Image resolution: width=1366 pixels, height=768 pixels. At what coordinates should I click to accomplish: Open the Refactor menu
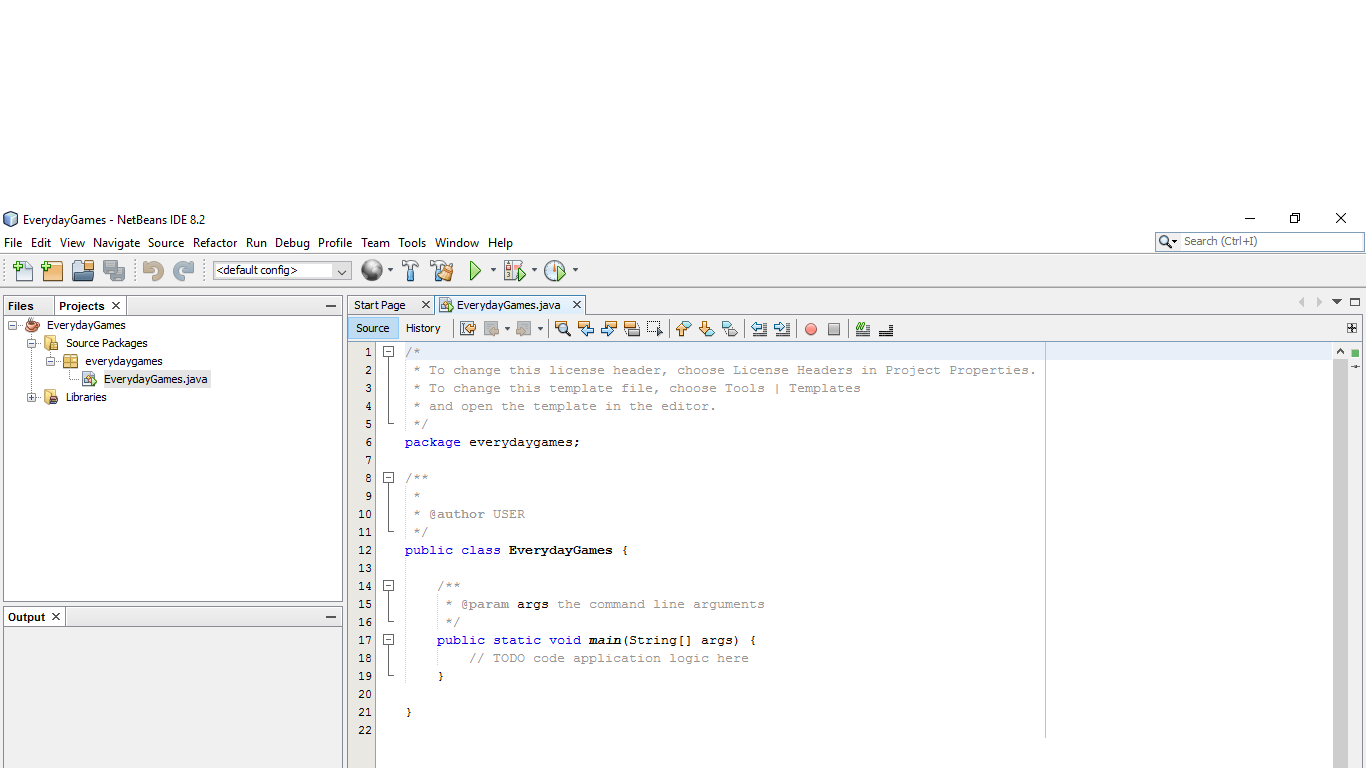(x=215, y=243)
